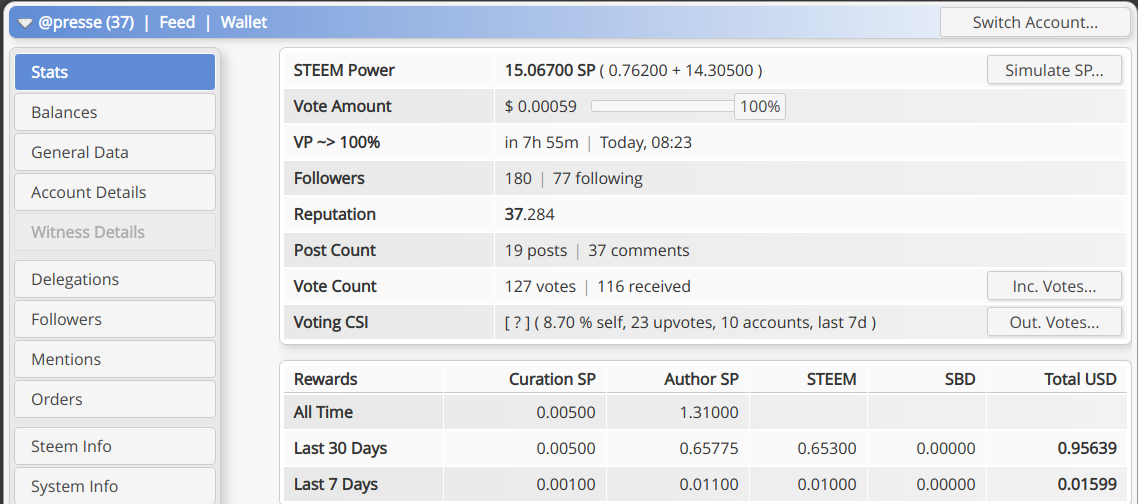
Task: Select the Stats sidebar tab
Action: 115,72
